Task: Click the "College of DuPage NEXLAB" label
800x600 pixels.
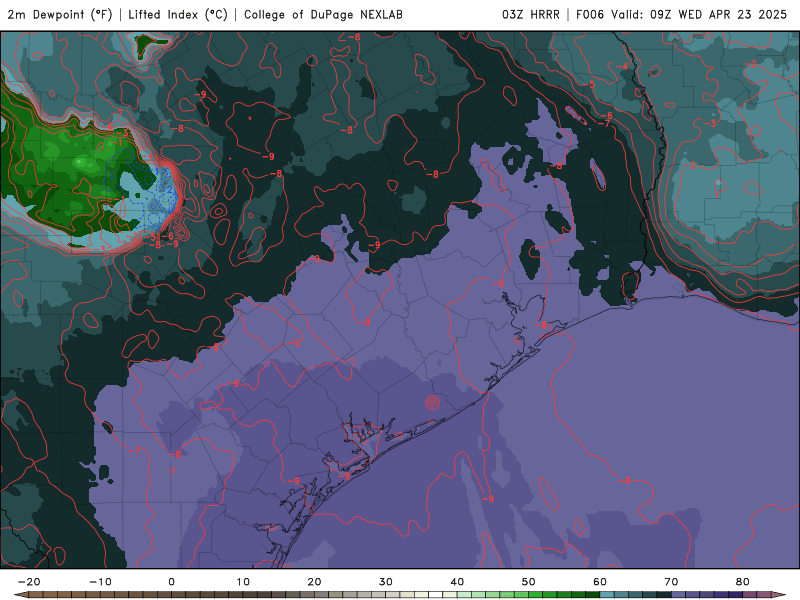Action: point(323,14)
